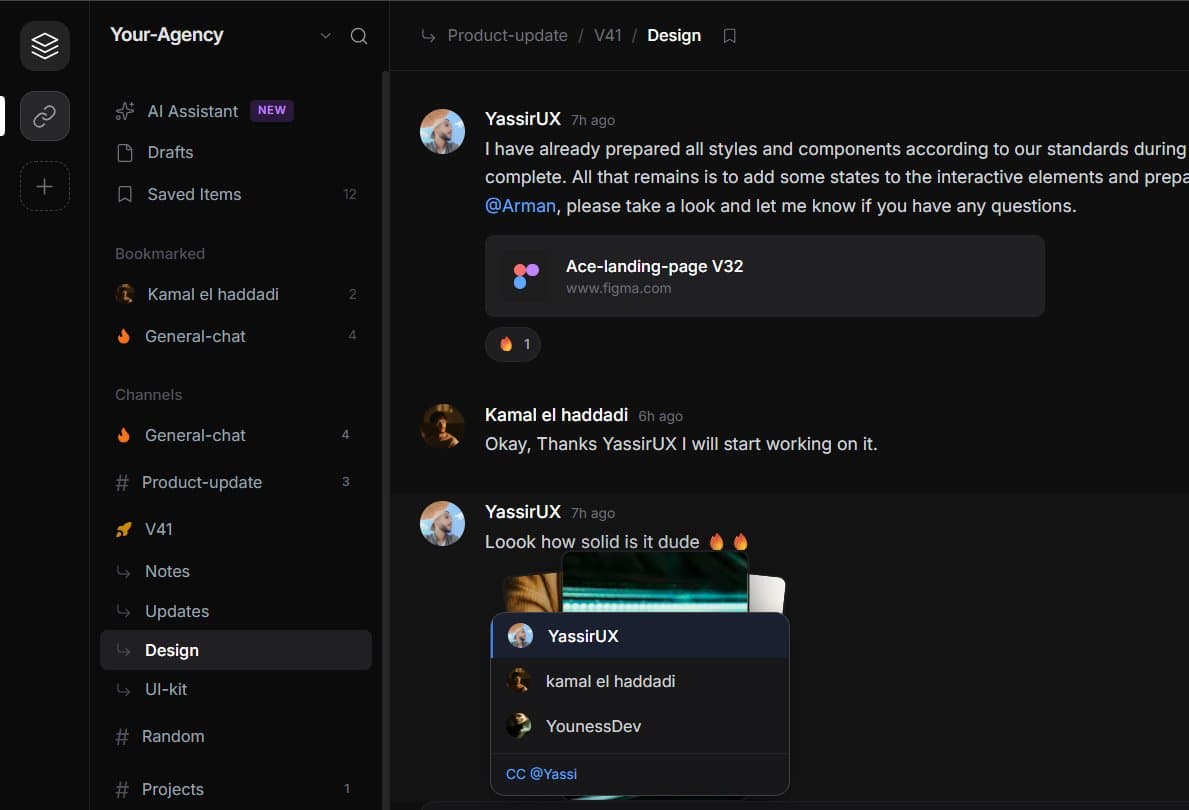Click the app logo at the top left
Screen dimensions: 1189x810
[44, 45]
